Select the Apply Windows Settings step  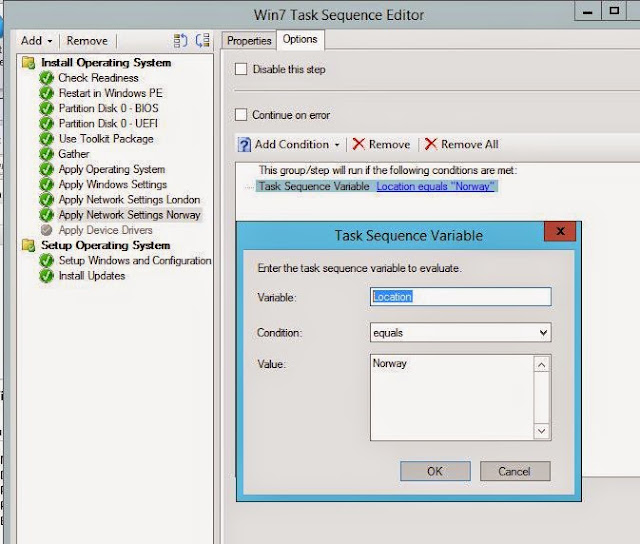(113, 184)
